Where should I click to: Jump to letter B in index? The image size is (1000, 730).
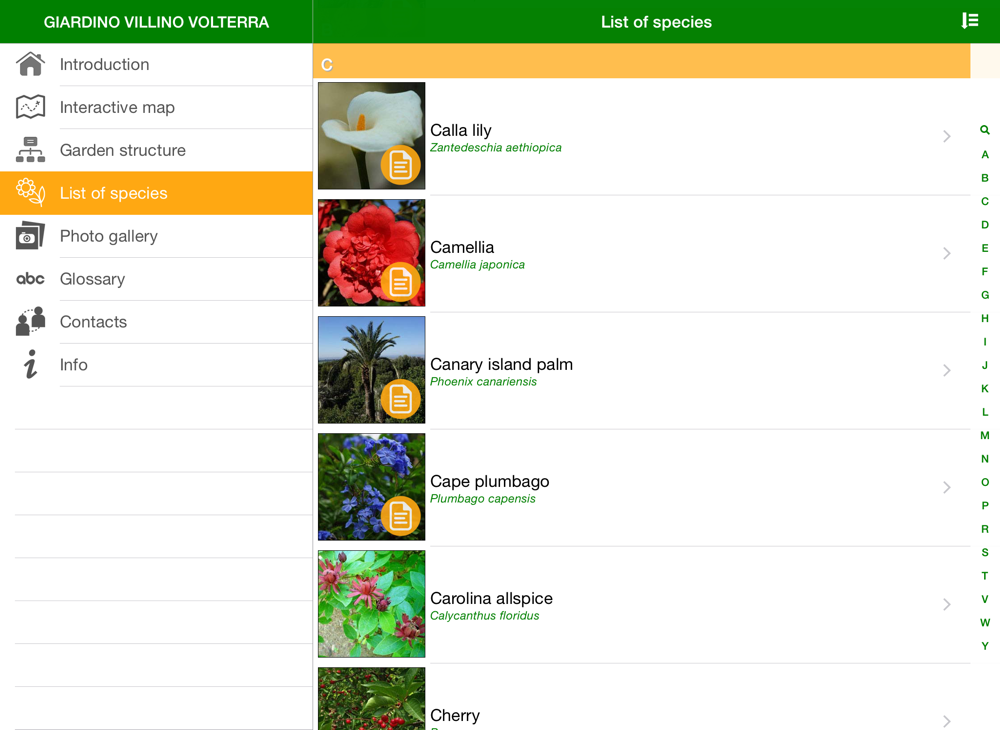985,178
